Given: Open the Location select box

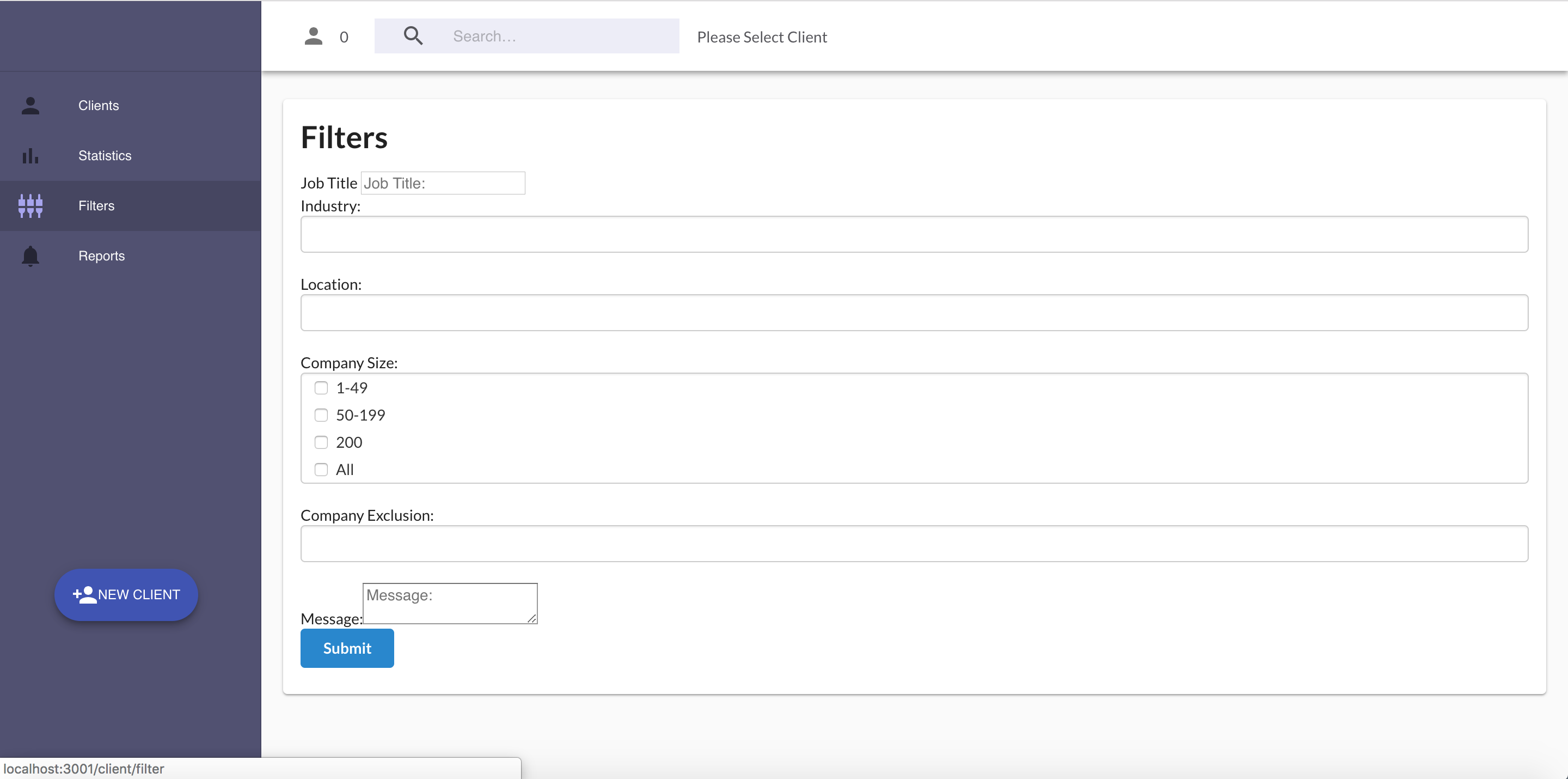Looking at the screenshot, I should pyautogui.click(x=914, y=313).
